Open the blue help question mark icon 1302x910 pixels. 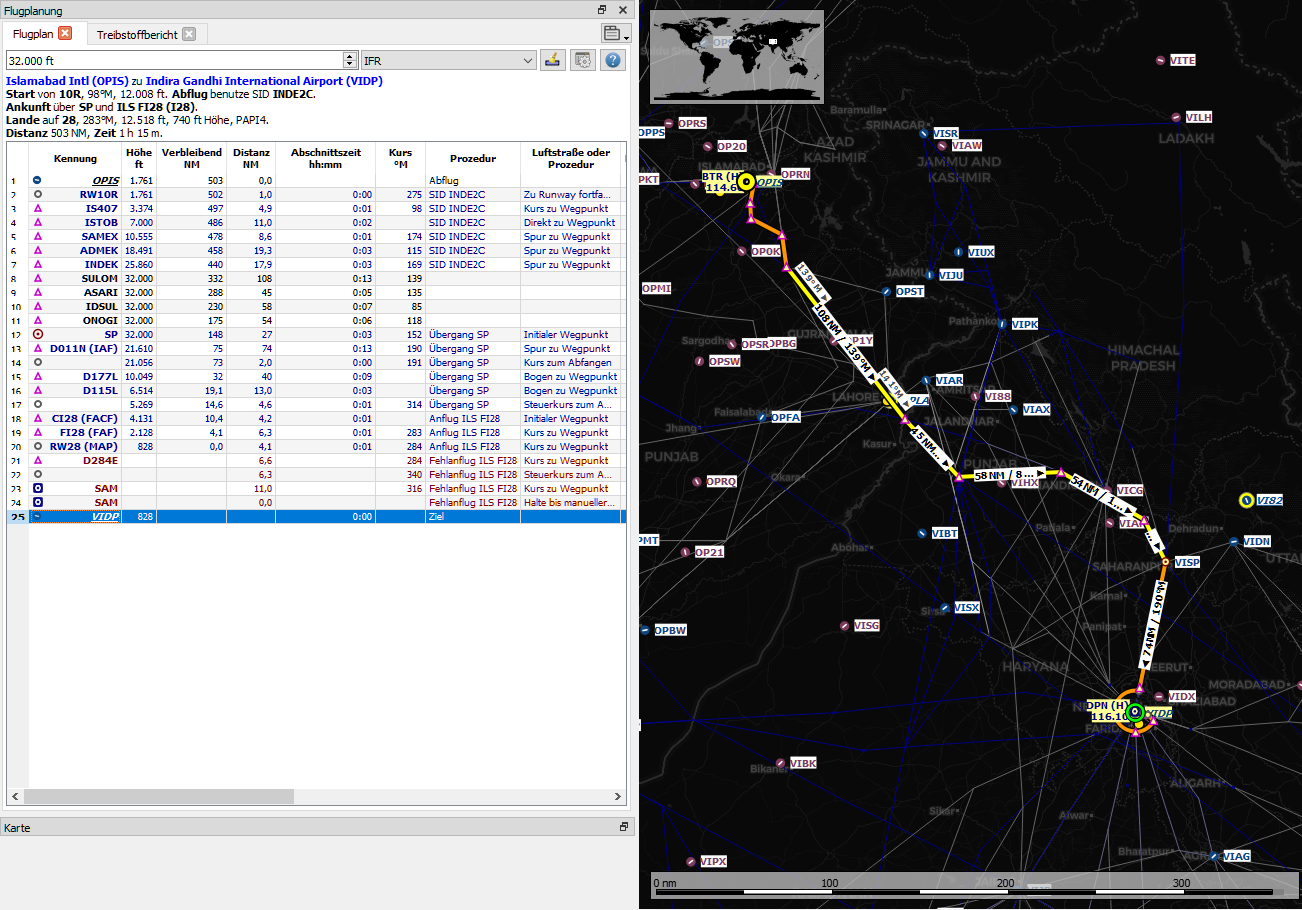click(x=613, y=61)
